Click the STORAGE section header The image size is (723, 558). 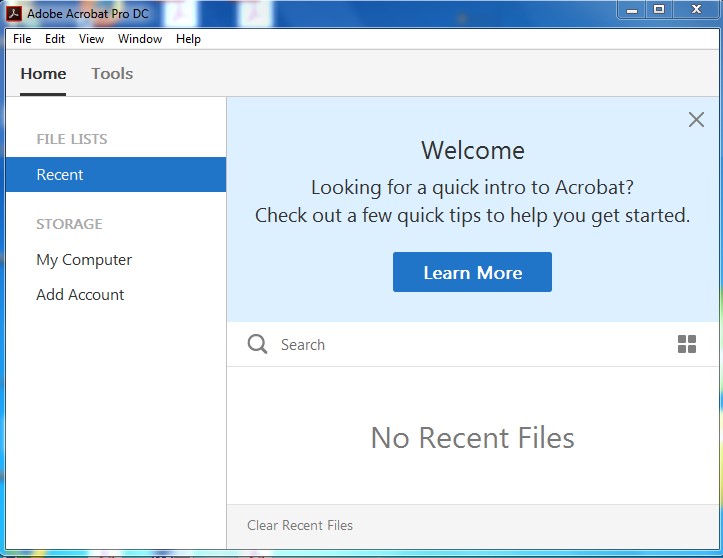pos(69,224)
